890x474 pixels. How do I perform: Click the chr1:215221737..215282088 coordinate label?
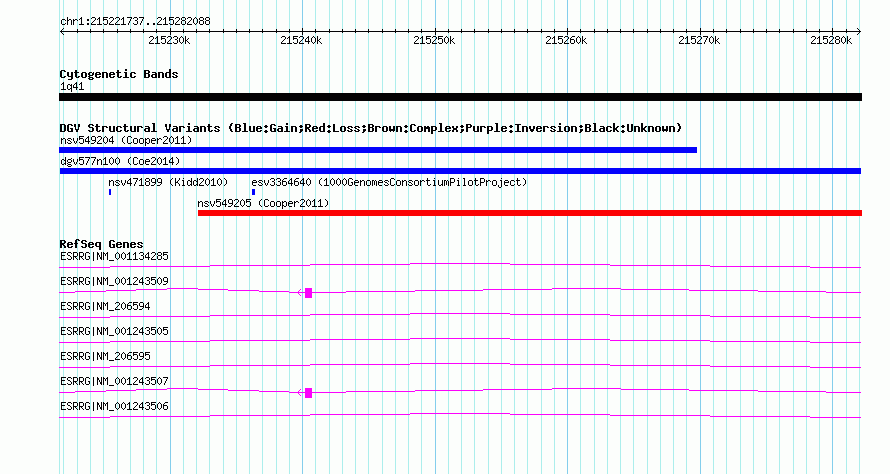tap(135, 21)
